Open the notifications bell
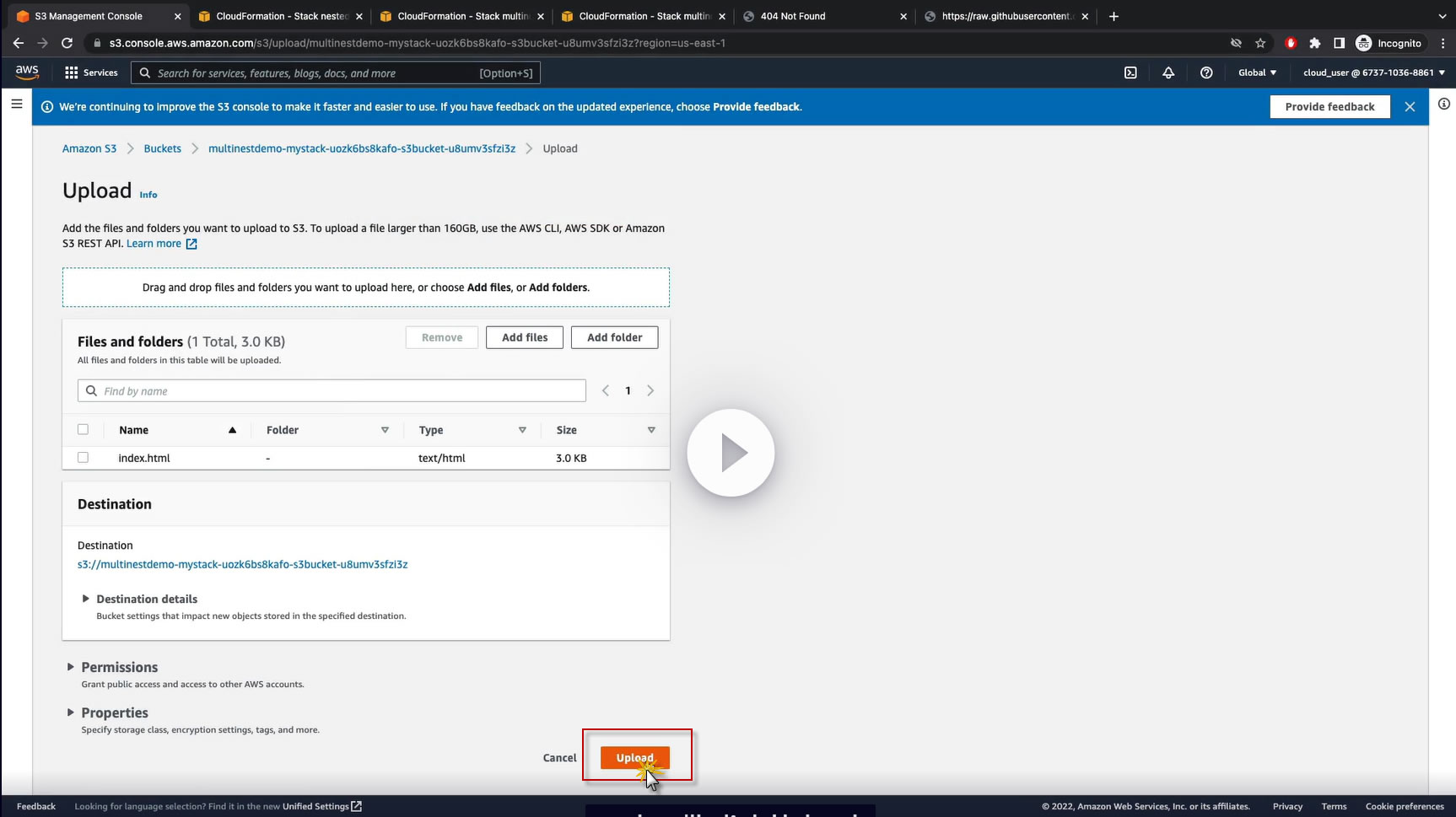Image resolution: width=1456 pixels, height=817 pixels. (1168, 73)
